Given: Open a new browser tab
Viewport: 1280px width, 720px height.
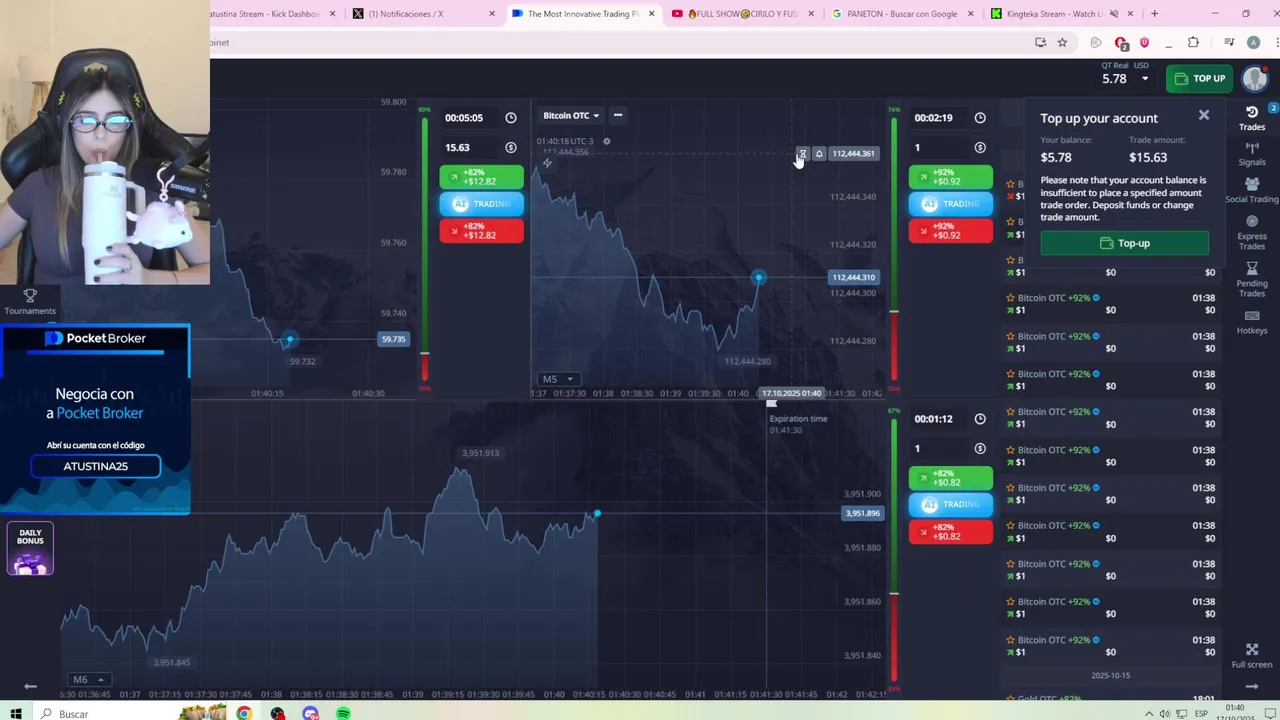Looking at the screenshot, I should [1154, 14].
